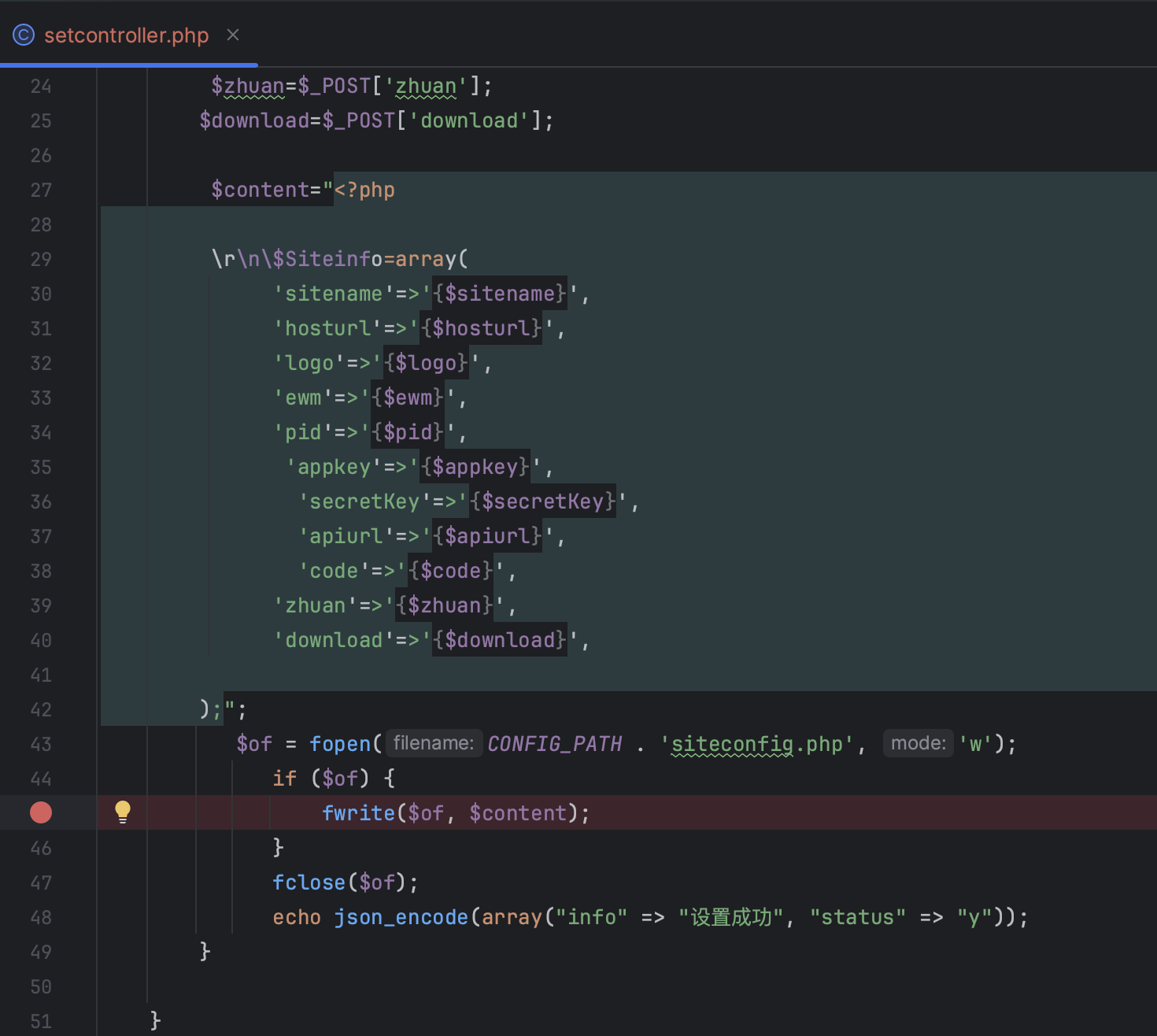Click the fopen function call
This screenshot has width=1157, height=1036.
(340, 744)
